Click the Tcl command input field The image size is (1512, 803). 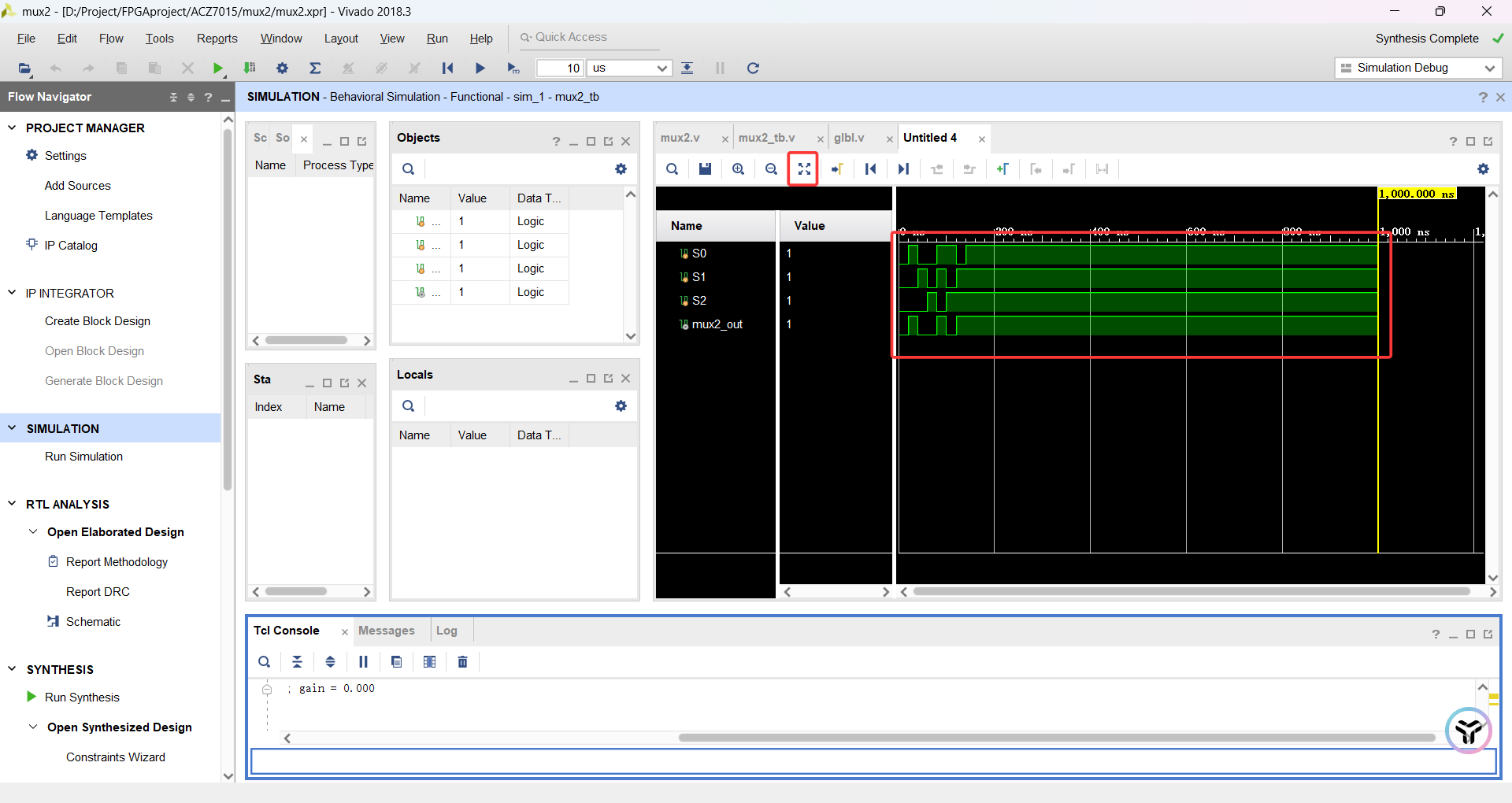click(873, 761)
